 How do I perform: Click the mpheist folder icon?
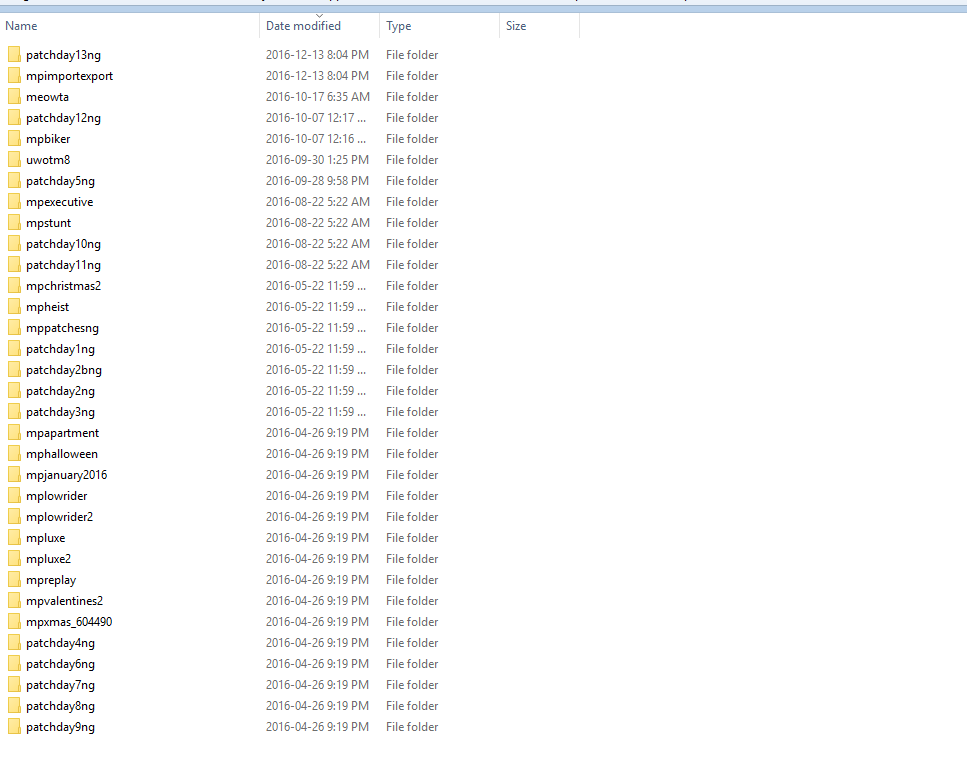pos(14,306)
